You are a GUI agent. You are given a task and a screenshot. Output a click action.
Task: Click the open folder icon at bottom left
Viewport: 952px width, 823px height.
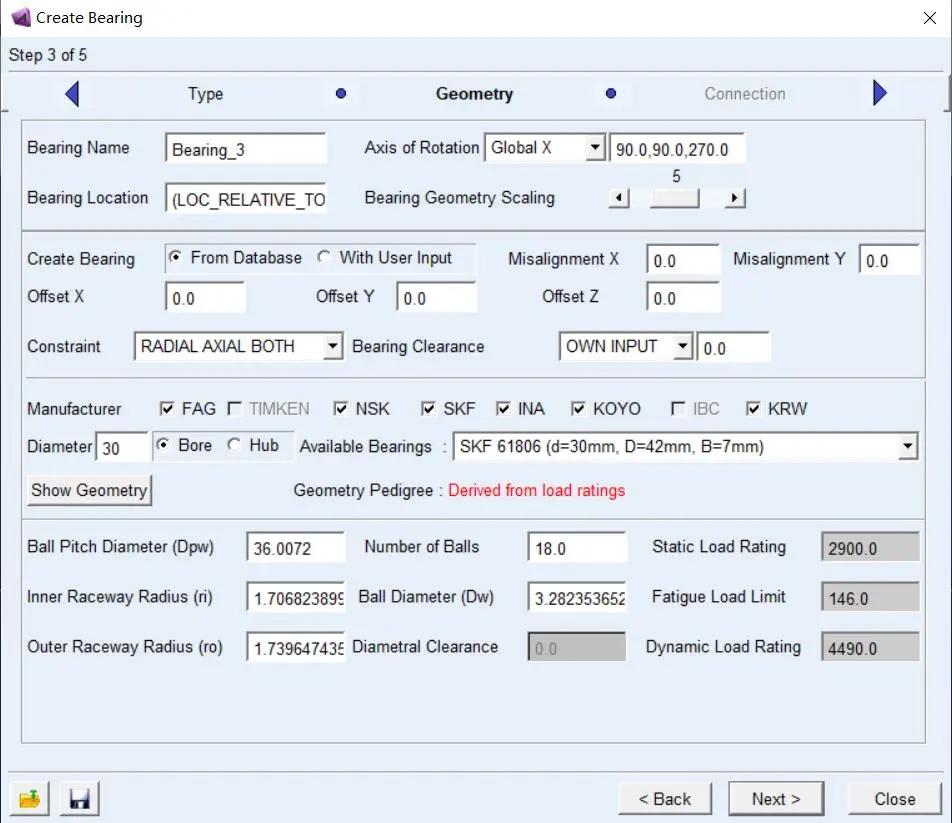[x=30, y=799]
